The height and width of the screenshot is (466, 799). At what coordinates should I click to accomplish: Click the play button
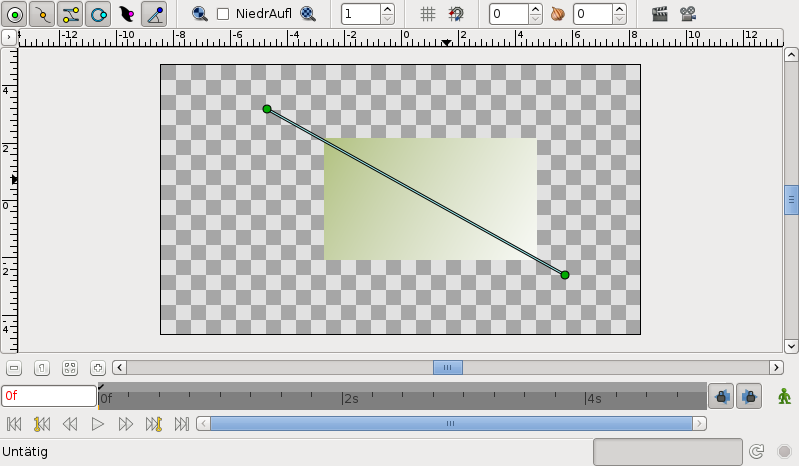[97, 424]
